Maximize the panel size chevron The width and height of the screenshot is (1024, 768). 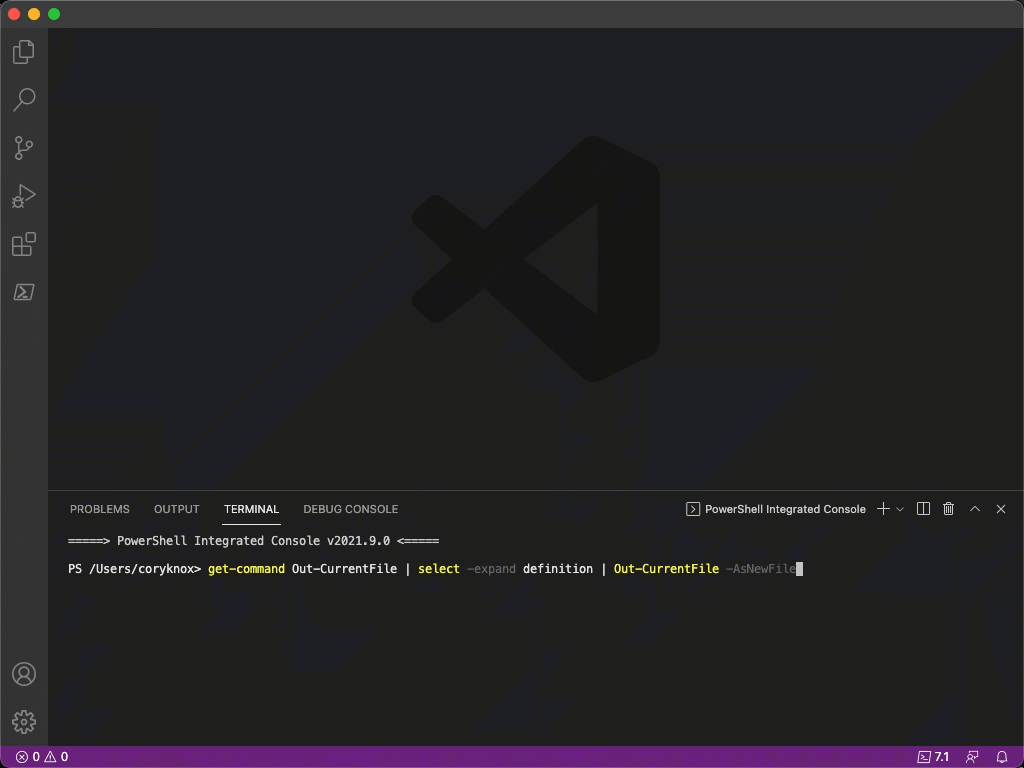[x=975, y=509]
